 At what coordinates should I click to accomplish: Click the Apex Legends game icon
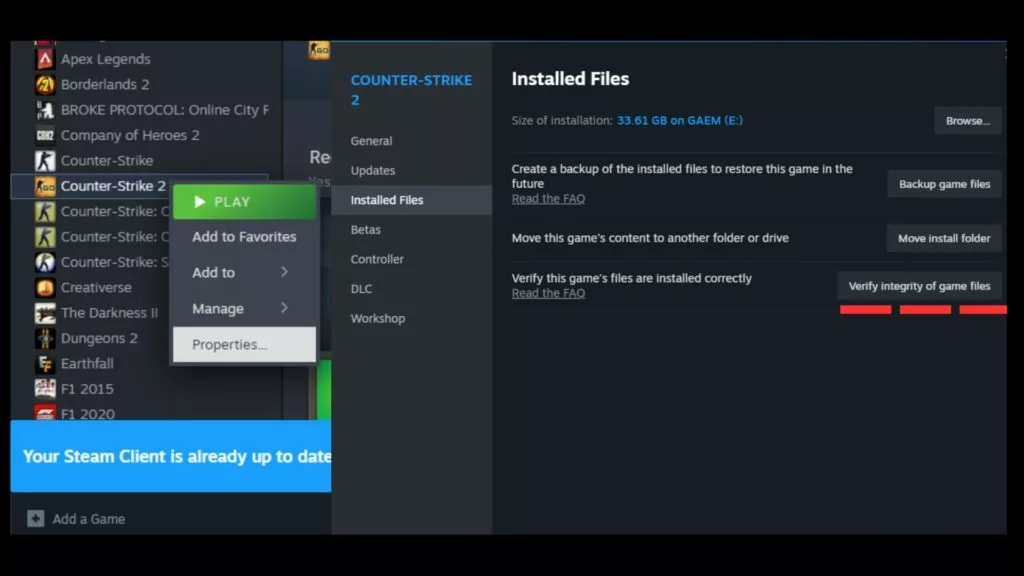(x=45, y=59)
